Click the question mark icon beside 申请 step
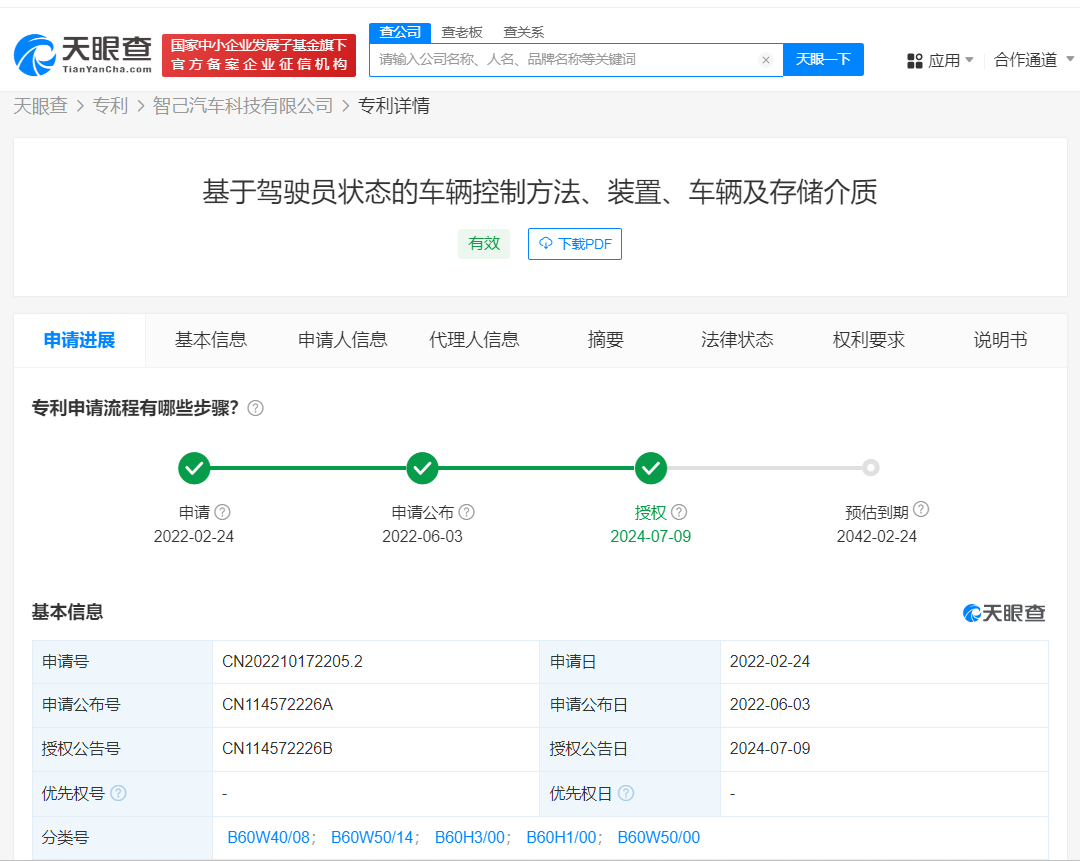This screenshot has height=861, width=1080. 222,511
